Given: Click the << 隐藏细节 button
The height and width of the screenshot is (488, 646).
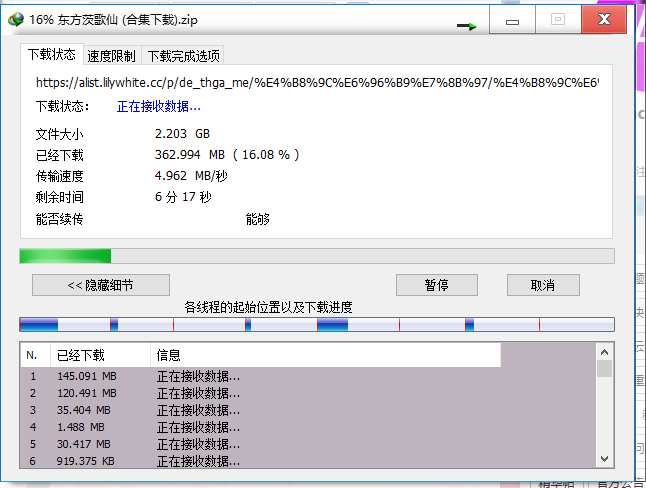Looking at the screenshot, I should coord(101,285).
